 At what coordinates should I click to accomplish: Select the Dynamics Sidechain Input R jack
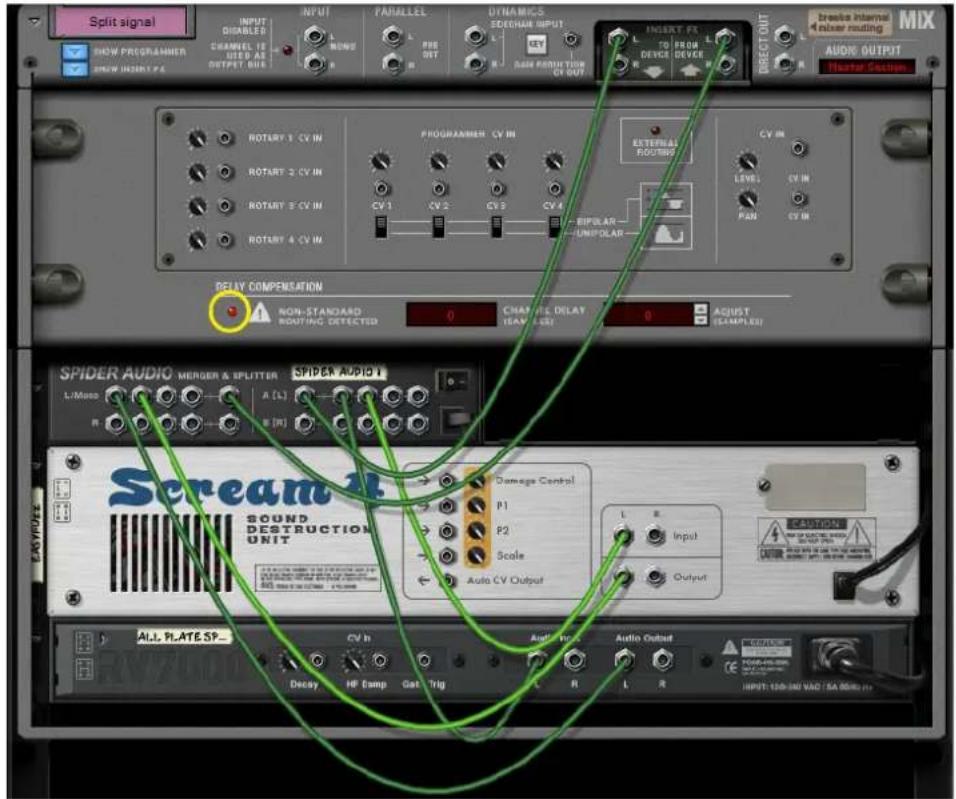point(475,63)
